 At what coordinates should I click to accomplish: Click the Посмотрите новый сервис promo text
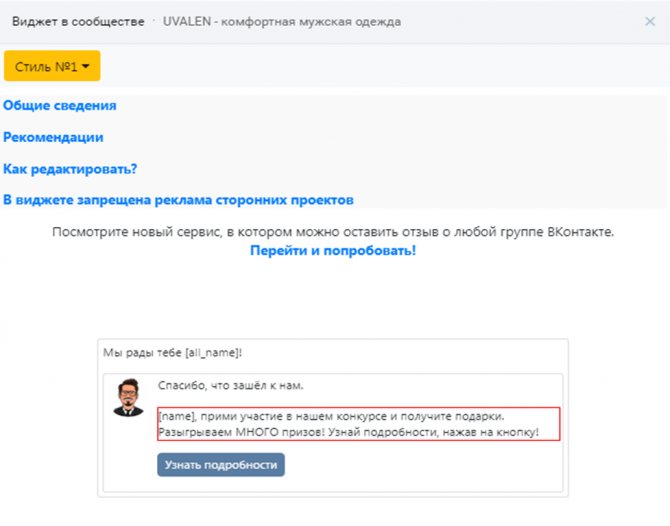(333, 232)
